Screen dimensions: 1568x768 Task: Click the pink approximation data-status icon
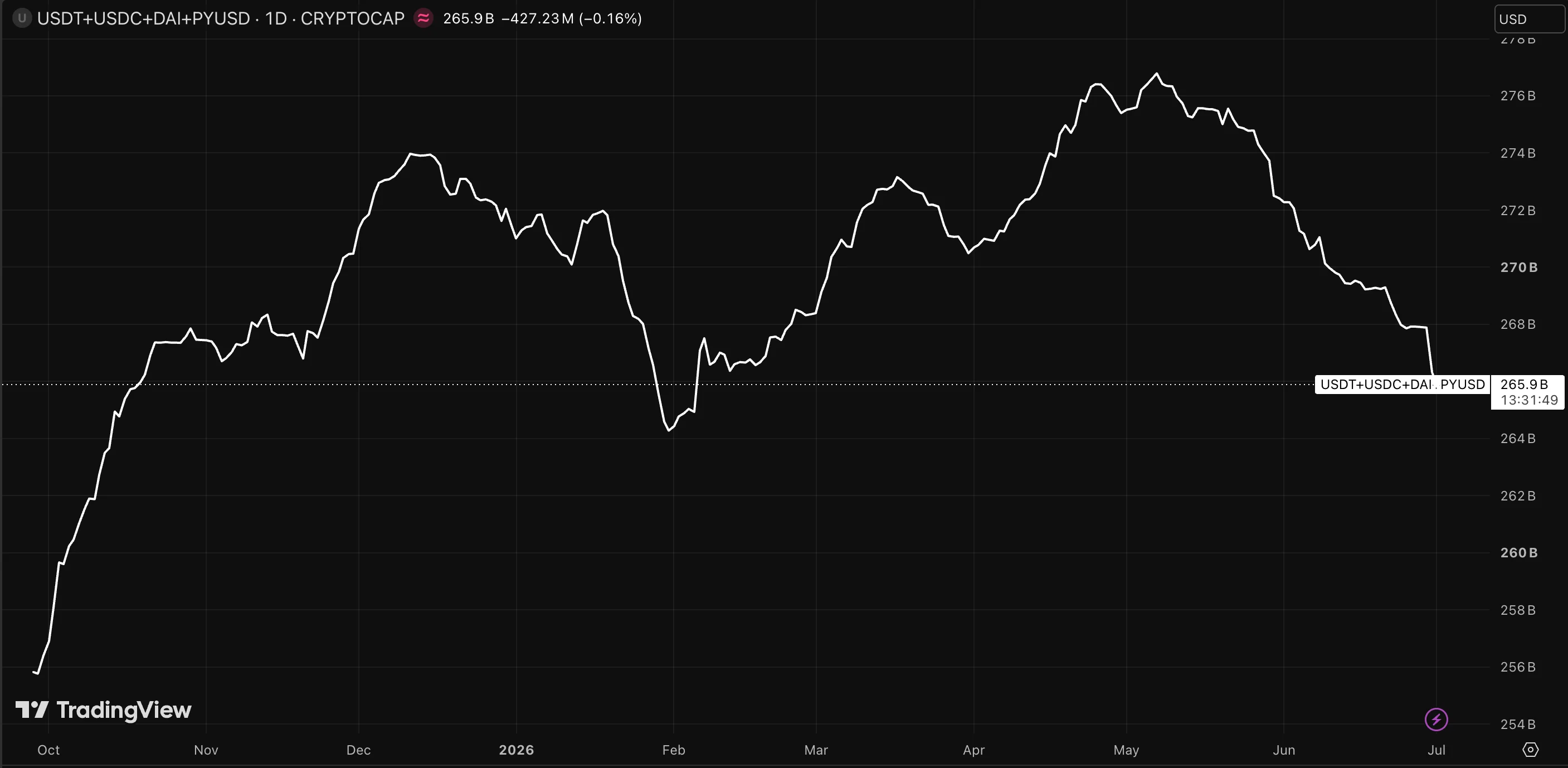(x=423, y=18)
